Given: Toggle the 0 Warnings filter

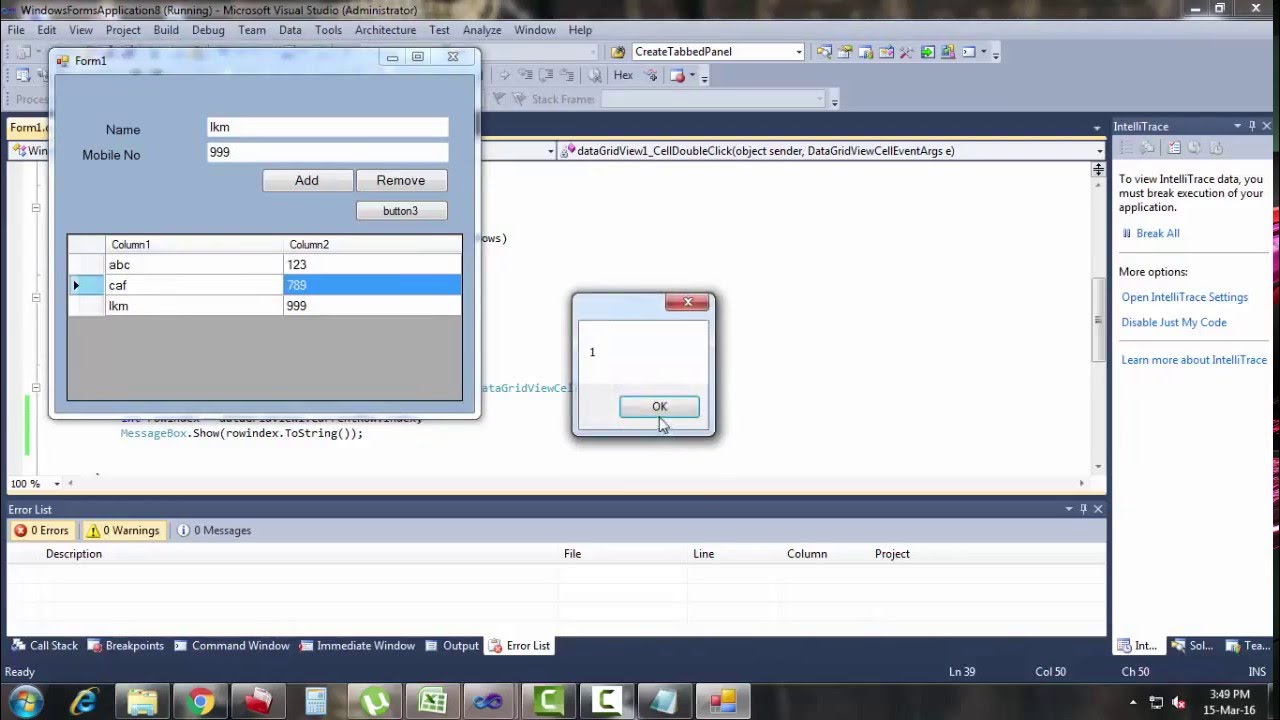Looking at the screenshot, I should (x=122, y=531).
